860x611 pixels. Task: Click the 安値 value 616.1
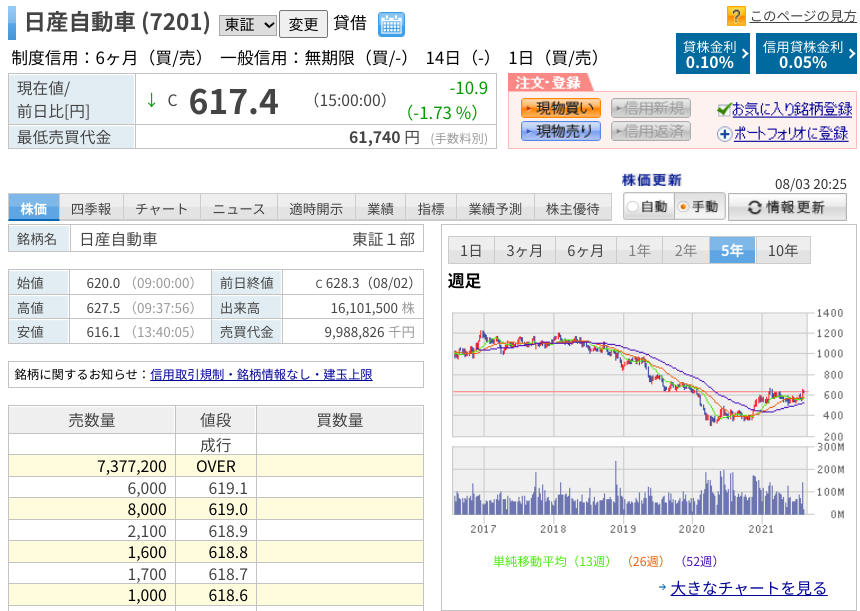pyautogui.click(x=103, y=332)
